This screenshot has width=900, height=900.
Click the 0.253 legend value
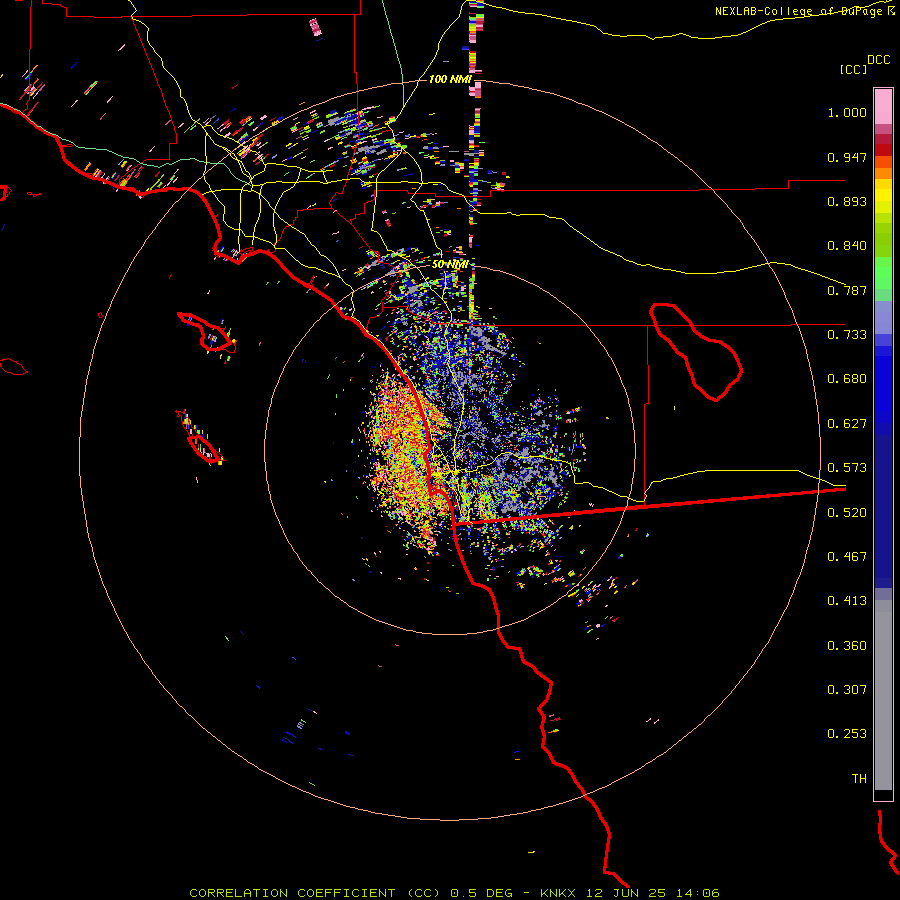coord(847,734)
